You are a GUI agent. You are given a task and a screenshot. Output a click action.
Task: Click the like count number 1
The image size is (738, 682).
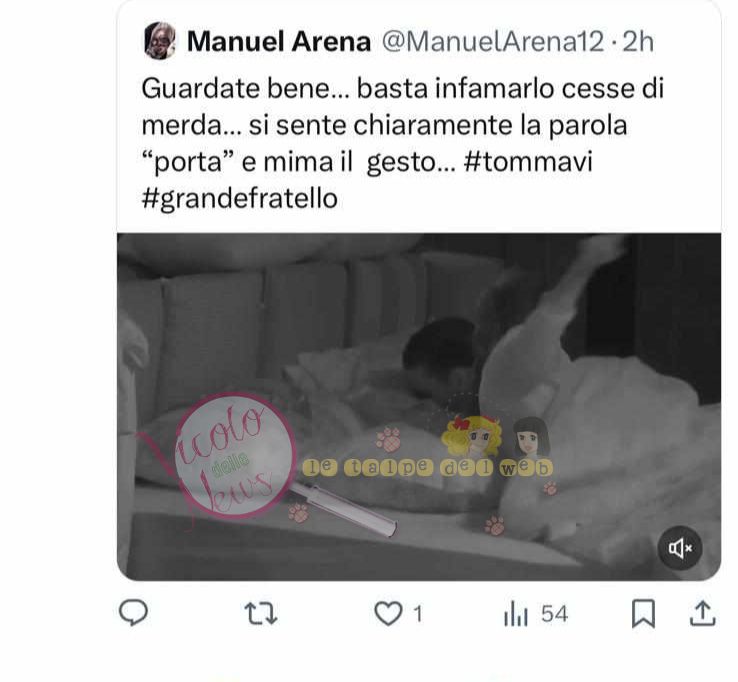click(417, 614)
